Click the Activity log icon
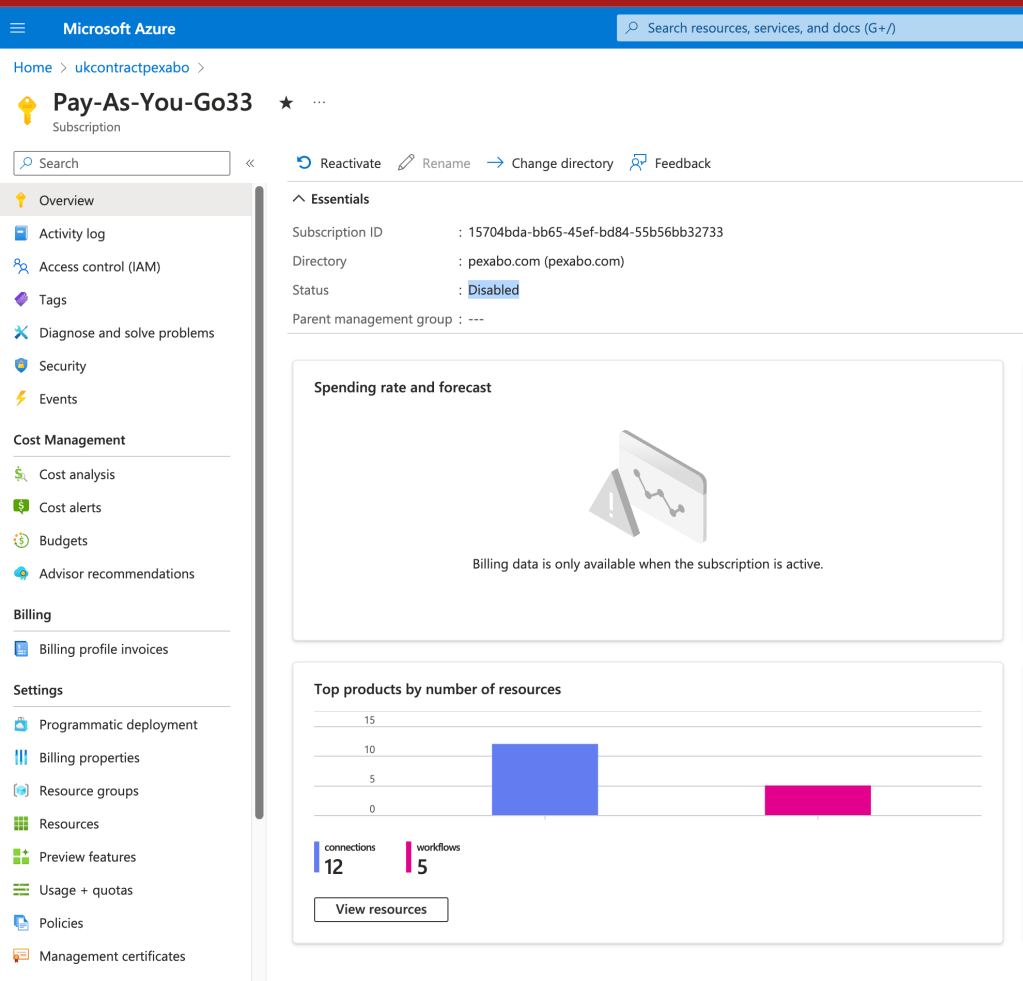The height and width of the screenshot is (981, 1023). pyautogui.click(x=21, y=233)
